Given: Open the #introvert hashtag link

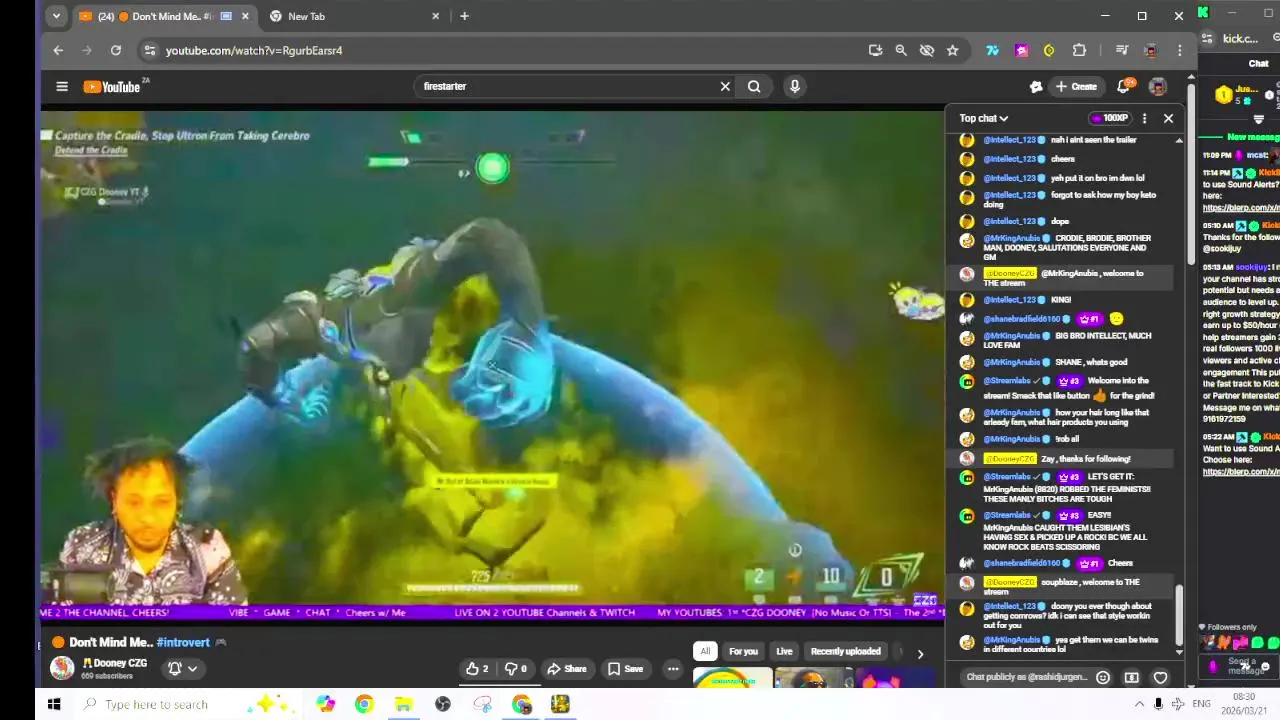Looking at the screenshot, I should [183, 642].
